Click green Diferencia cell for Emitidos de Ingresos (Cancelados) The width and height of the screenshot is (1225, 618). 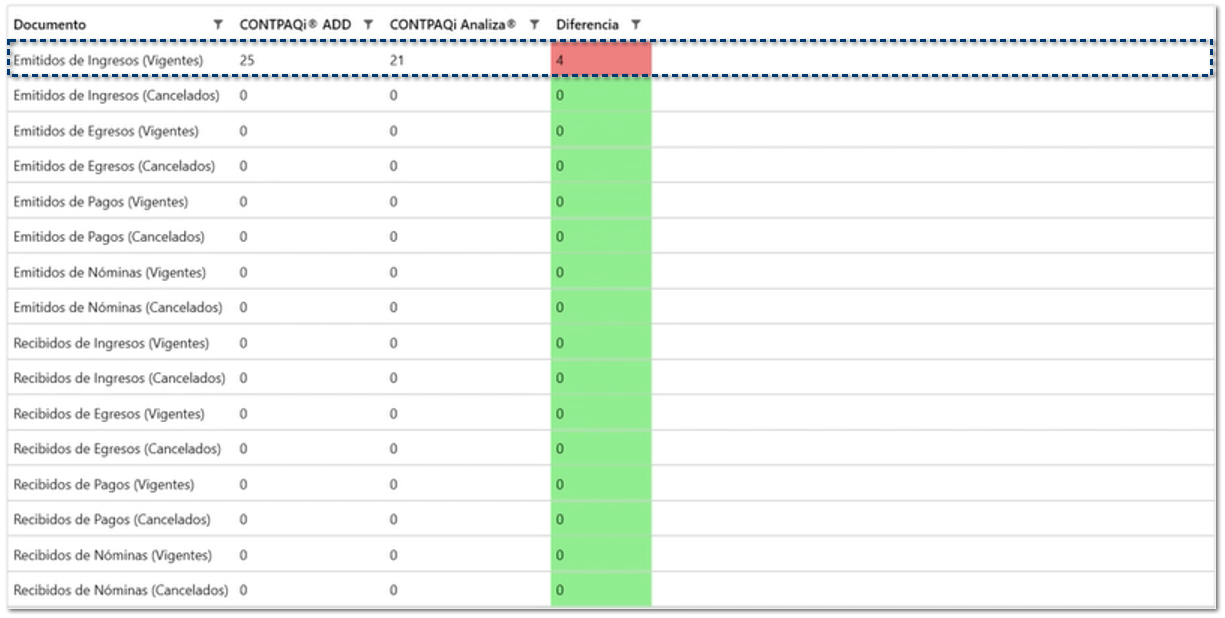[601, 95]
